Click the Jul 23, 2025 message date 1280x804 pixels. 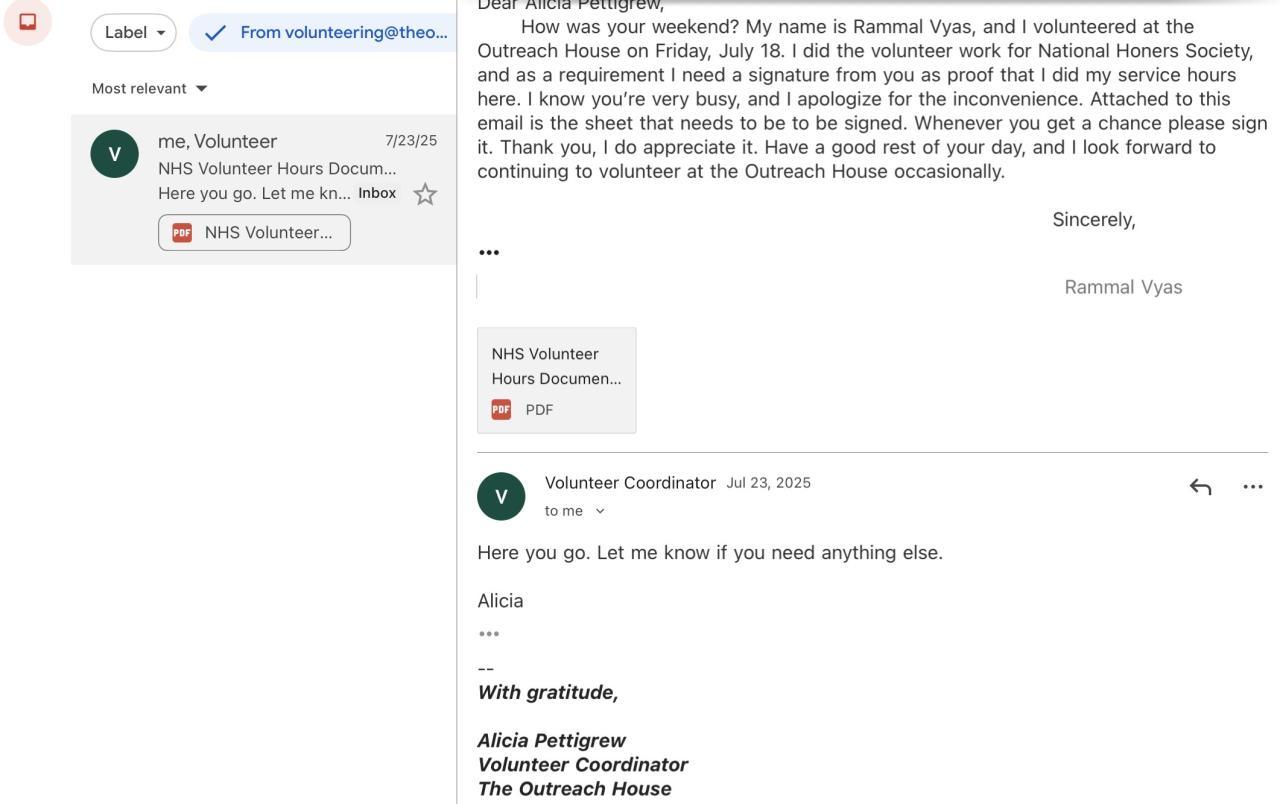coord(768,483)
